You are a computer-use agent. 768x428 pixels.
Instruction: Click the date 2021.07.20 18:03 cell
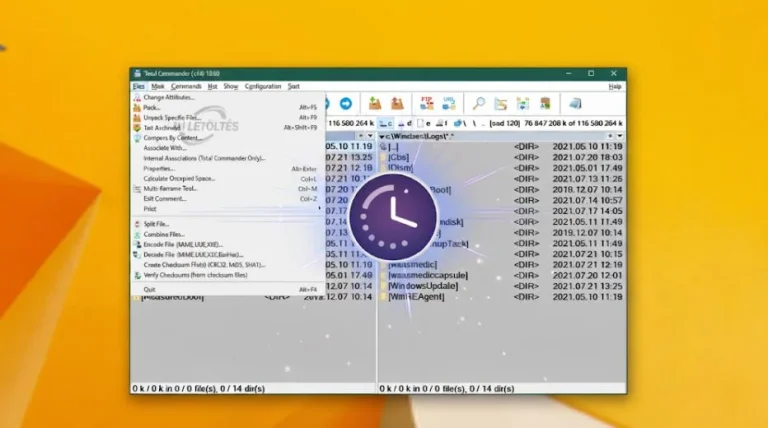(587, 158)
